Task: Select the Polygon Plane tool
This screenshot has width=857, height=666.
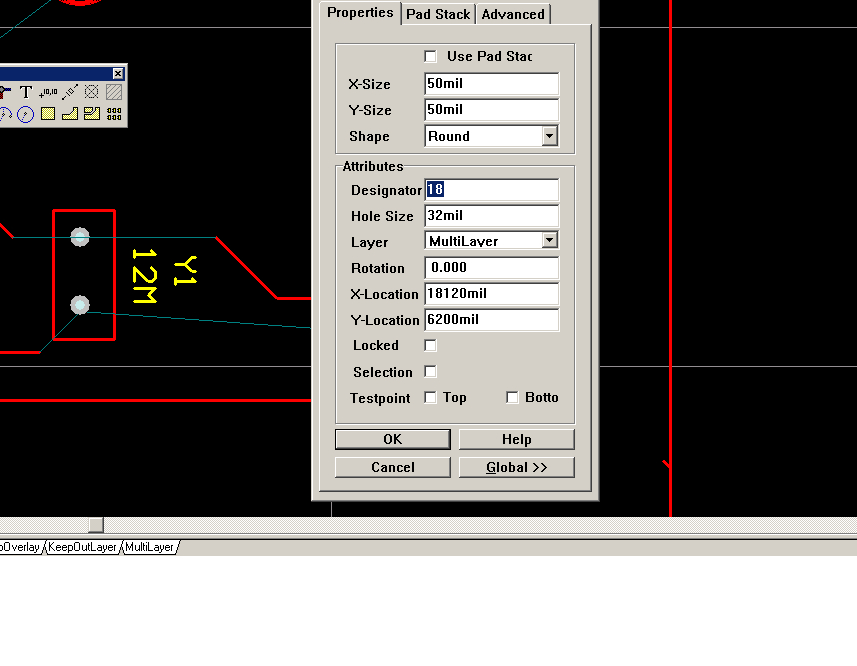Action: coord(70,114)
